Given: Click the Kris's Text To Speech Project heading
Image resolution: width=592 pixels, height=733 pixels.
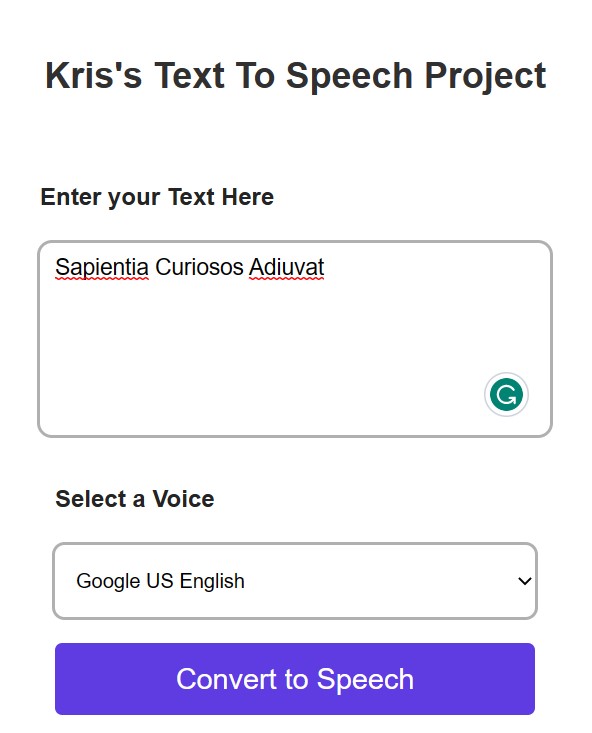Looking at the screenshot, I should (x=296, y=76).
